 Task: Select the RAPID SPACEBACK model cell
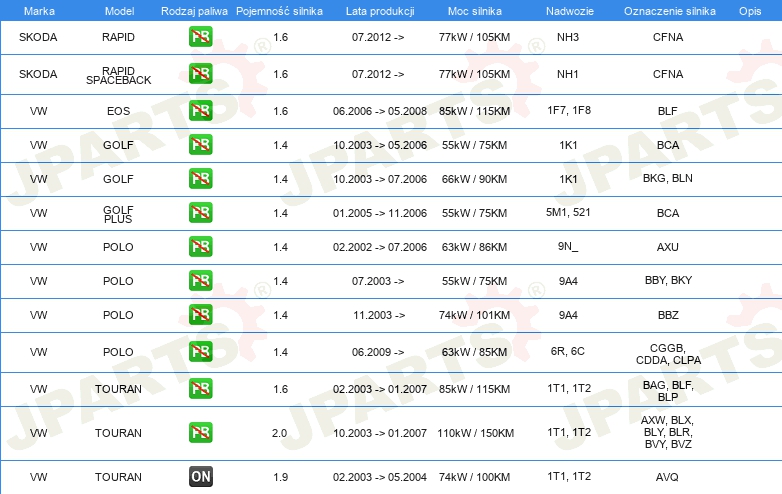coord(118,75)
